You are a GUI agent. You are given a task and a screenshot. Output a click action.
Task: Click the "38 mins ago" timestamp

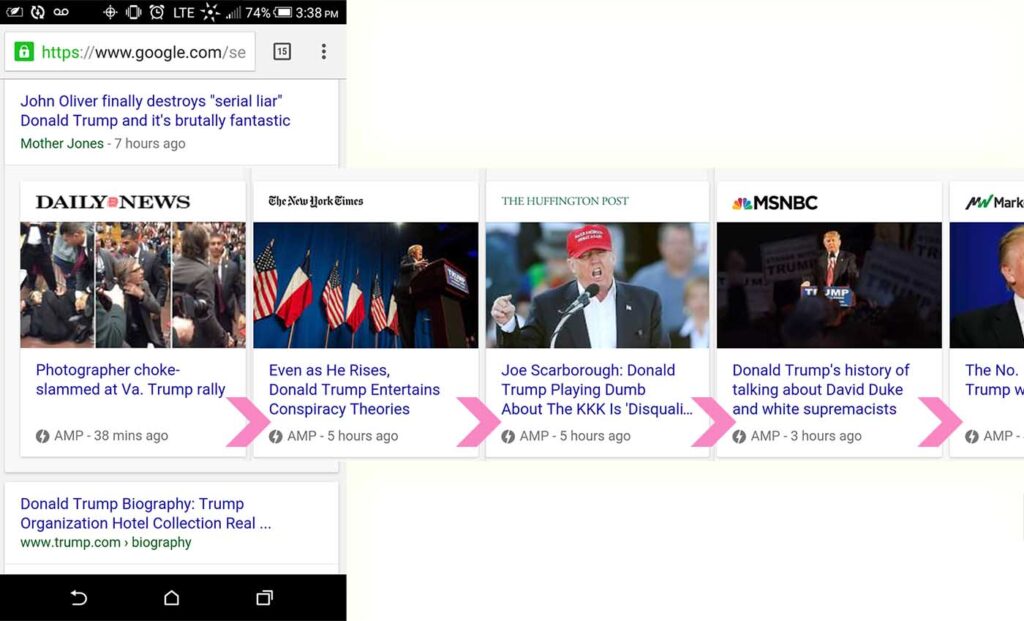point(131,436)
